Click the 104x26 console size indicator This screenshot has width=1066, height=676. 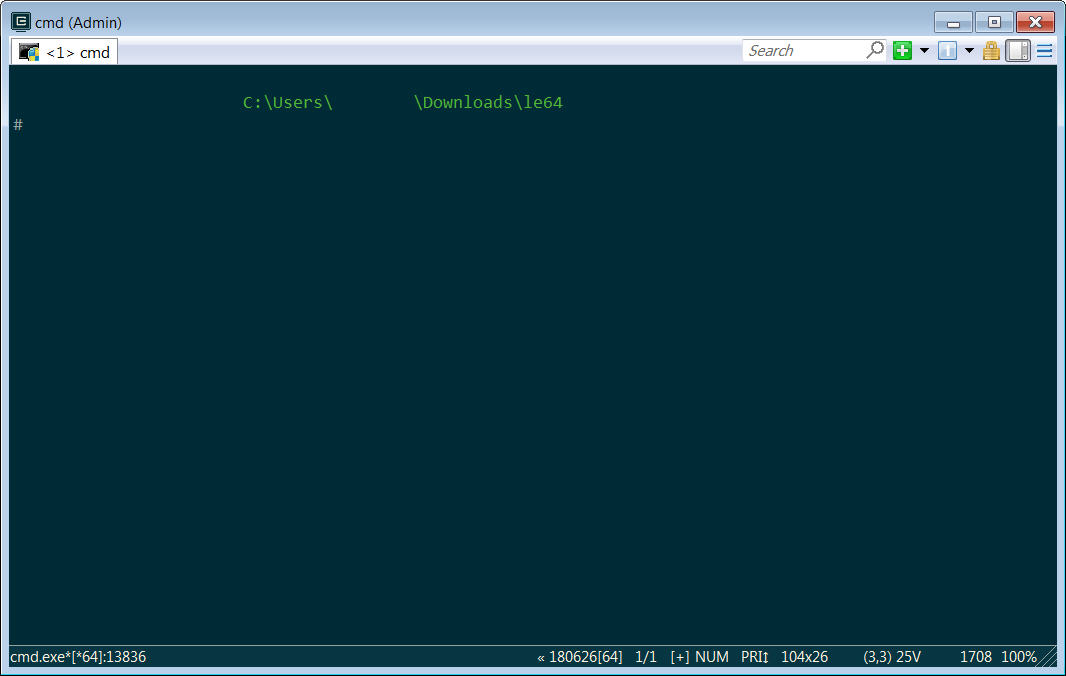point(804,657)
